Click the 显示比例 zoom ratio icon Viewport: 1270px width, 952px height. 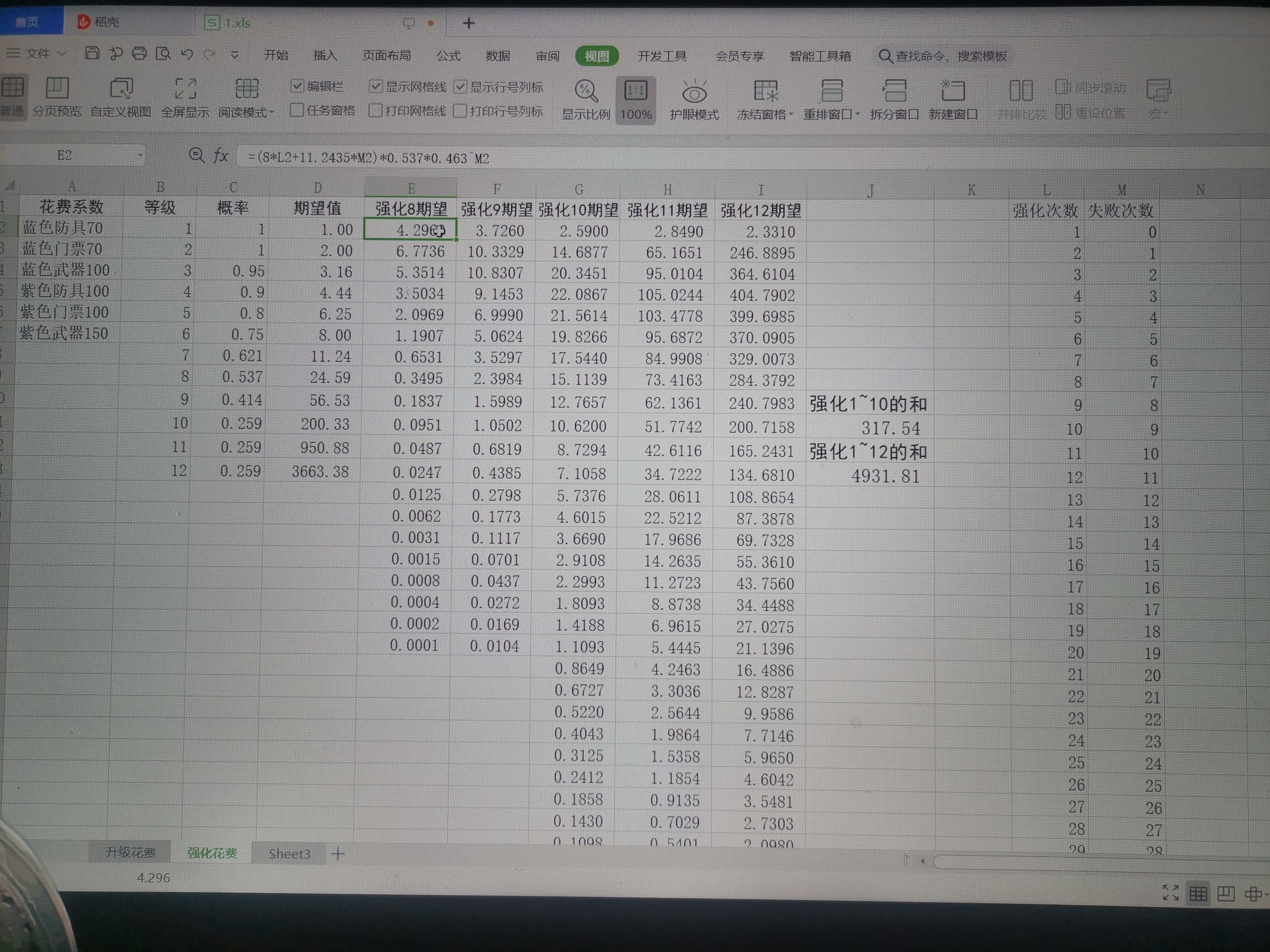(x=585, y=91)
